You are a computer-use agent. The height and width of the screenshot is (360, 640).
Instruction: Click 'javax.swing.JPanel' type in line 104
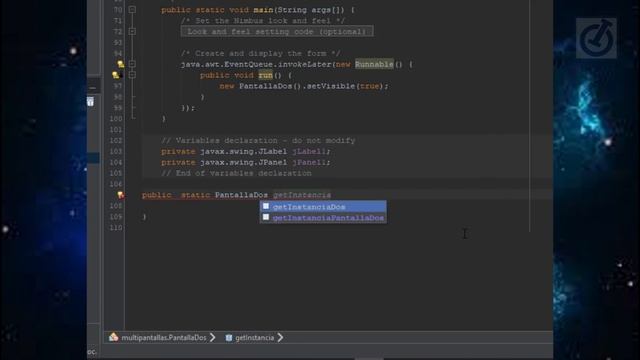click(244, 162)
